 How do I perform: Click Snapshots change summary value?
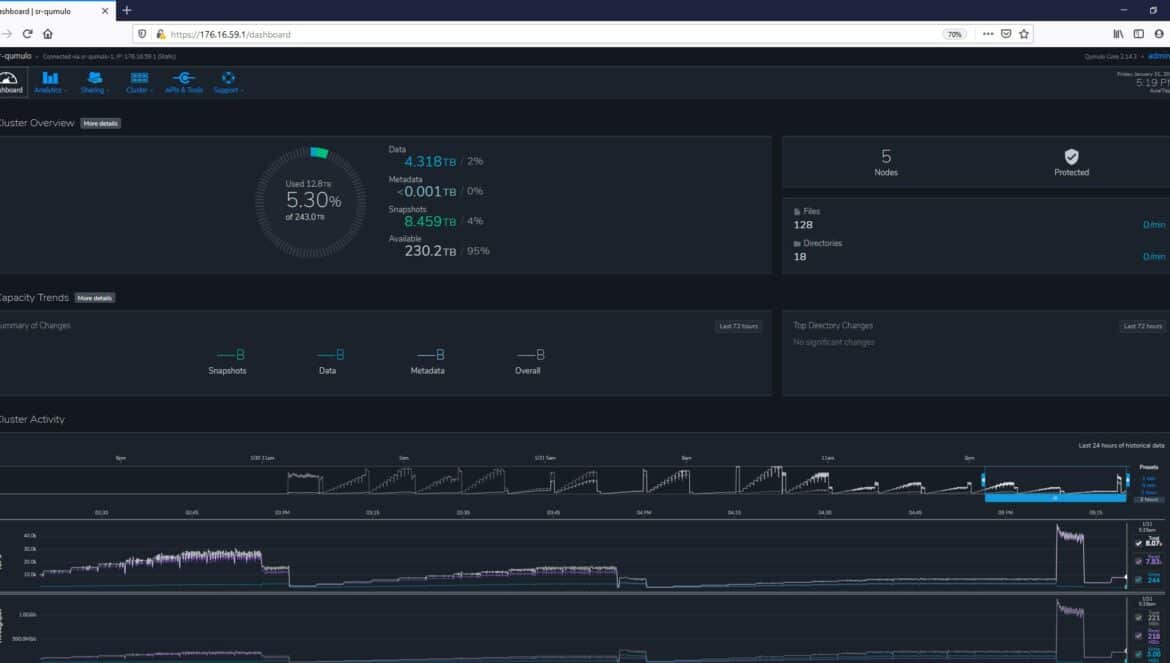[x=230, y=355]
